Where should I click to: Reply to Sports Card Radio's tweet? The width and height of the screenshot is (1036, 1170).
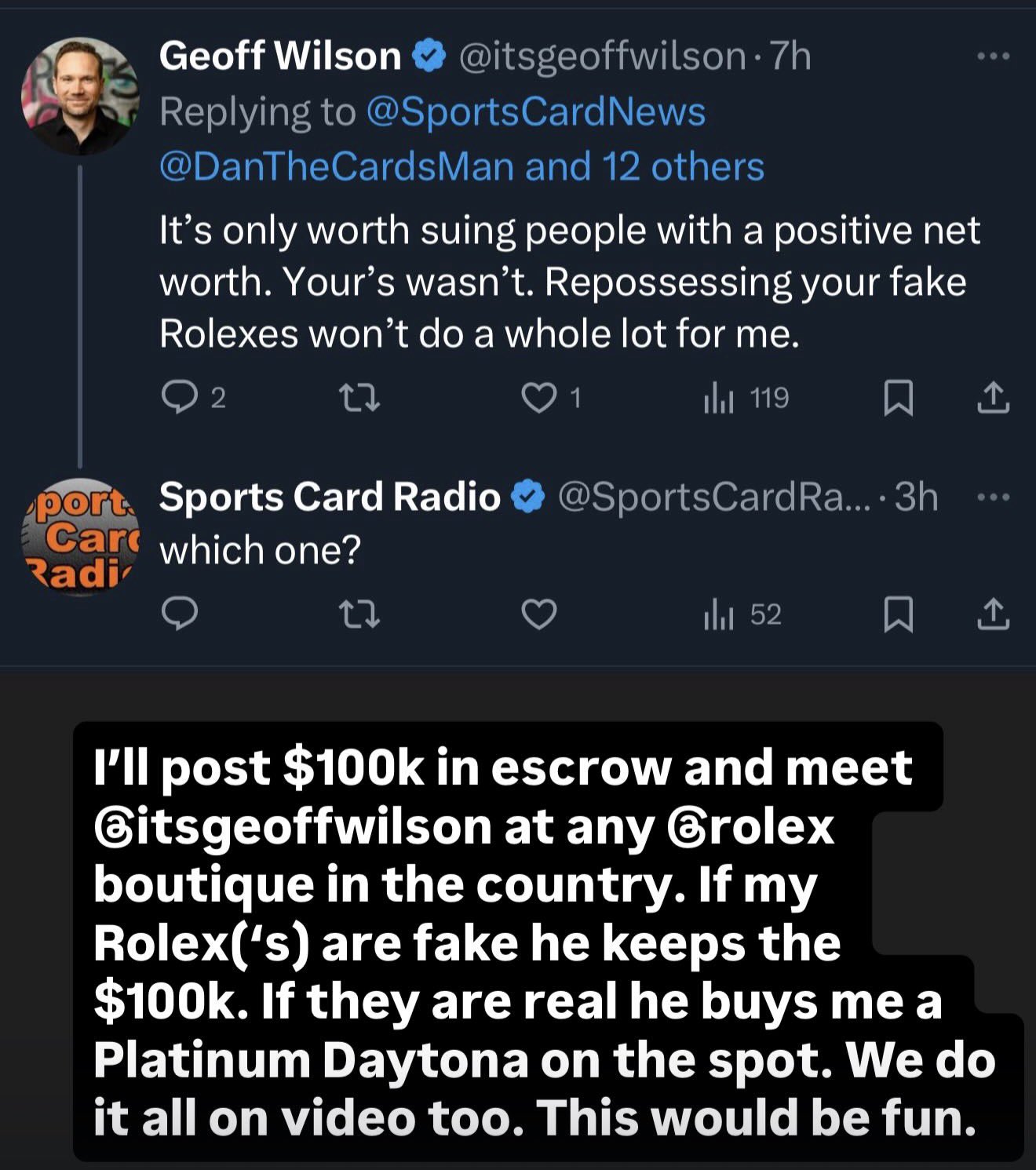(179, 614)
